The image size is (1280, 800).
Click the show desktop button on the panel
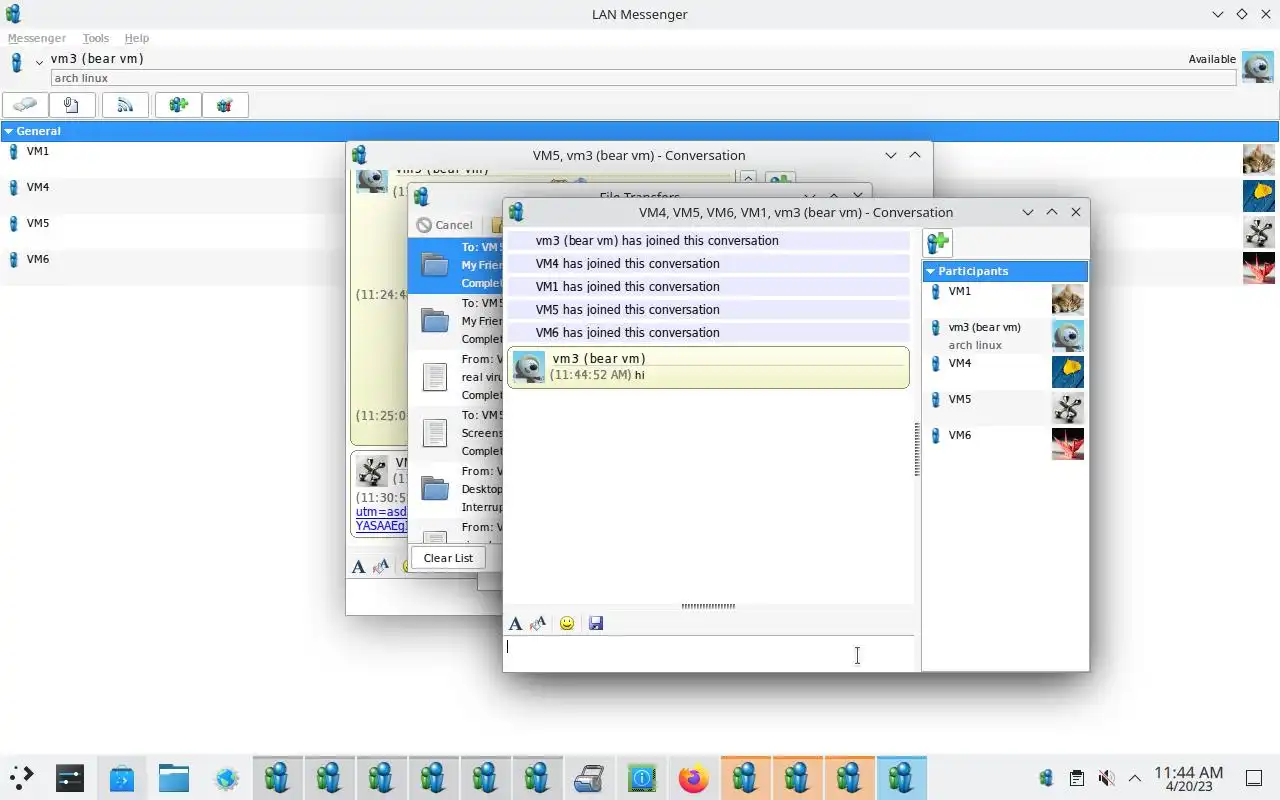click(1254, 778)
